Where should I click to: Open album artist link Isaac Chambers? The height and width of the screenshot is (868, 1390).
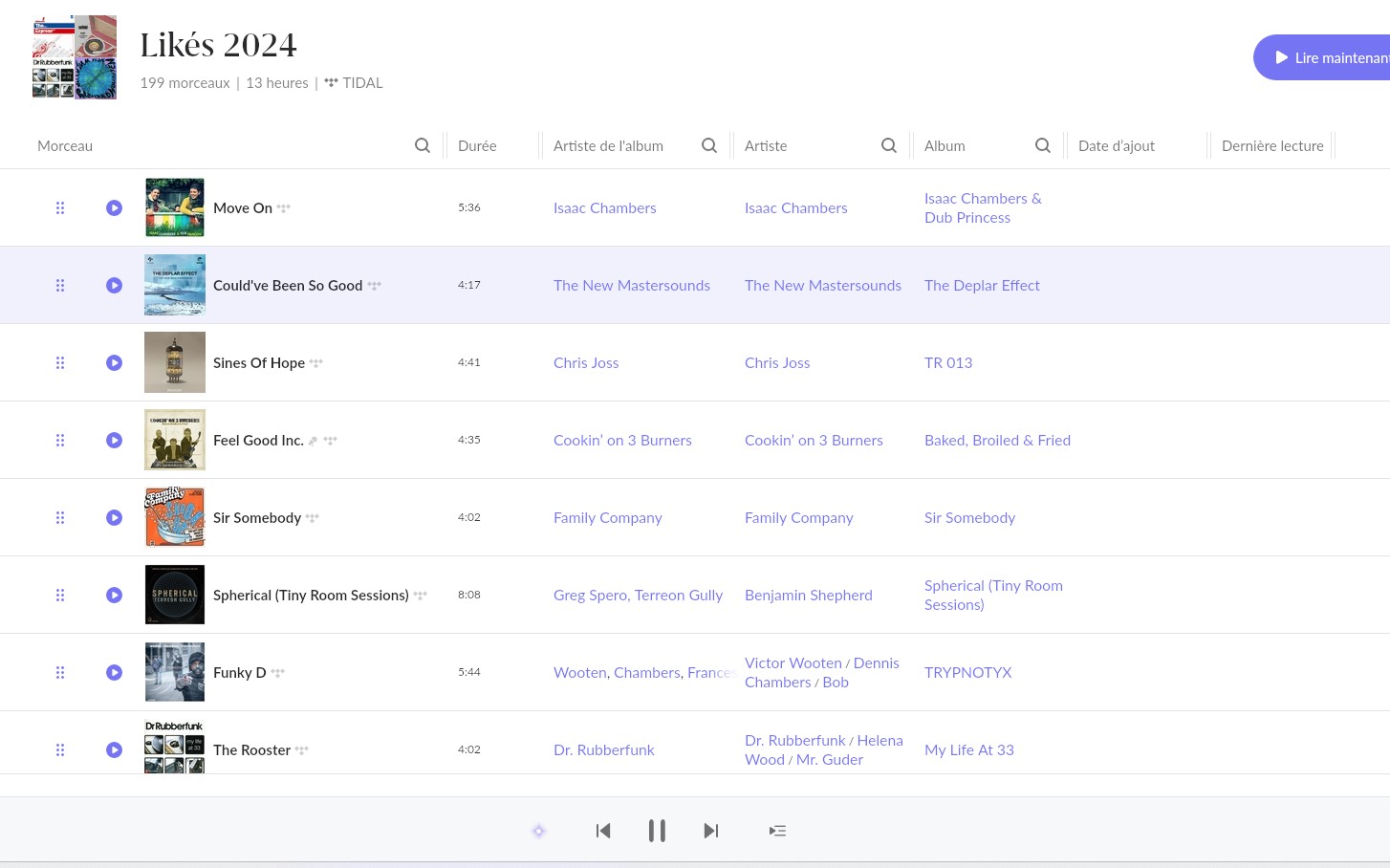point(605,207)
